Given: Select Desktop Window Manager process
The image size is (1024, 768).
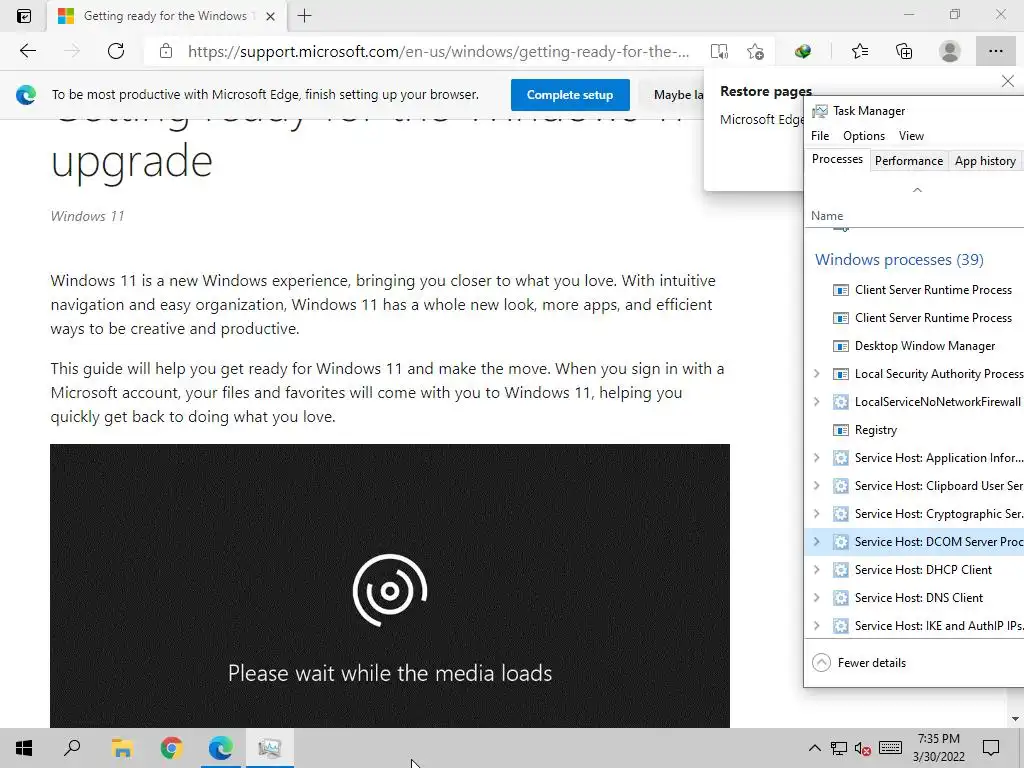Looking at the screenshot, I should 915,345.
